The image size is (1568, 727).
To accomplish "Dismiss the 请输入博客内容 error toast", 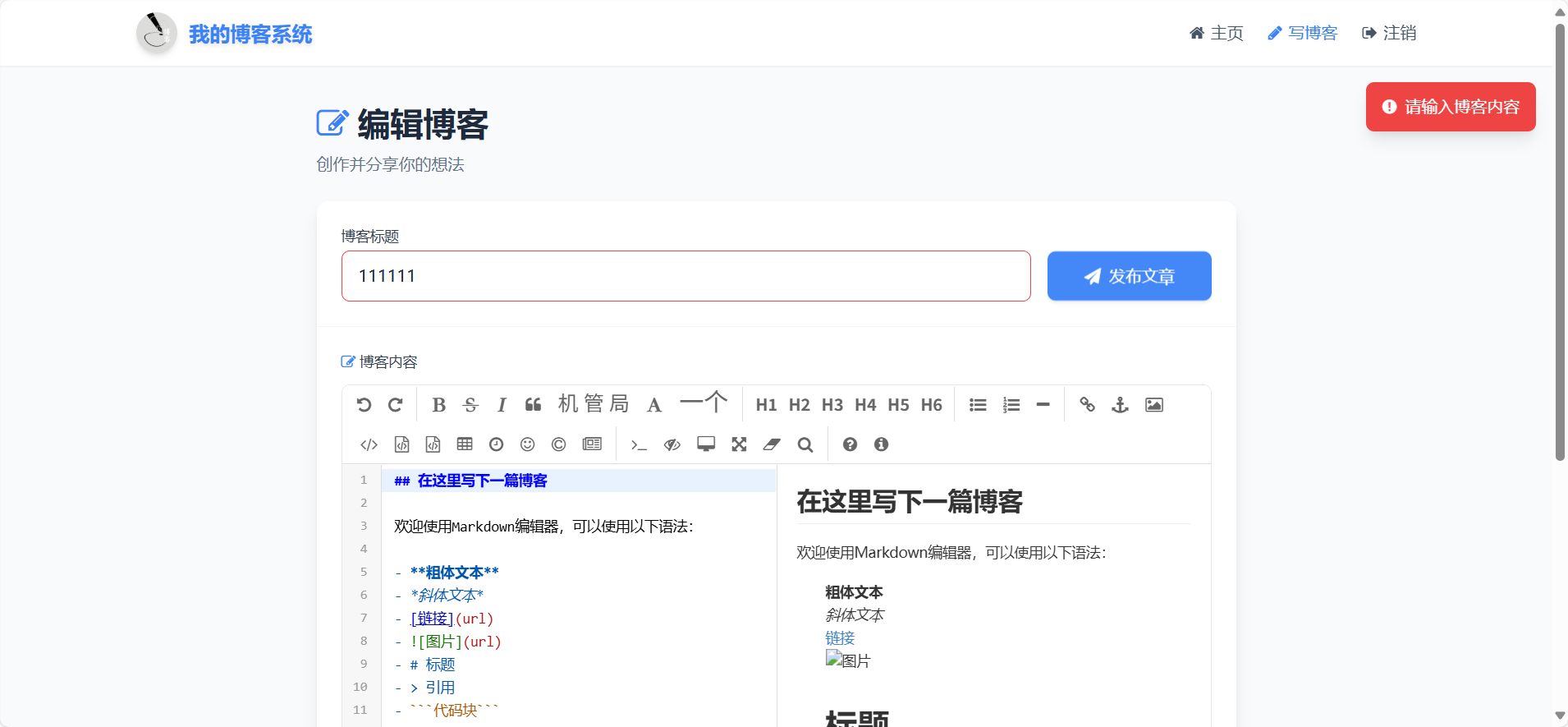I will click(1451, 107).
